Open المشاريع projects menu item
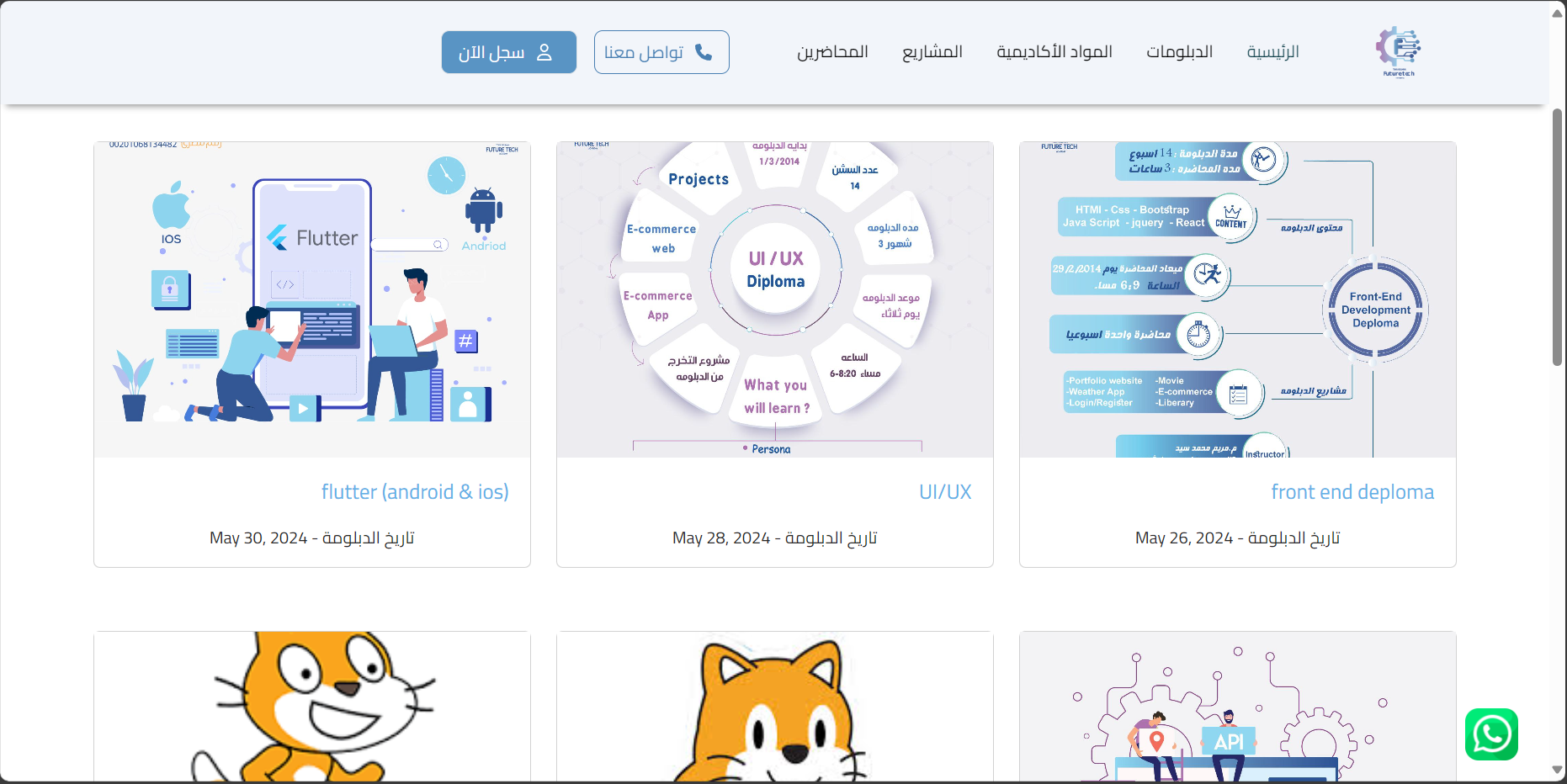Screen dimensions: 1567x784 (932, 52)
